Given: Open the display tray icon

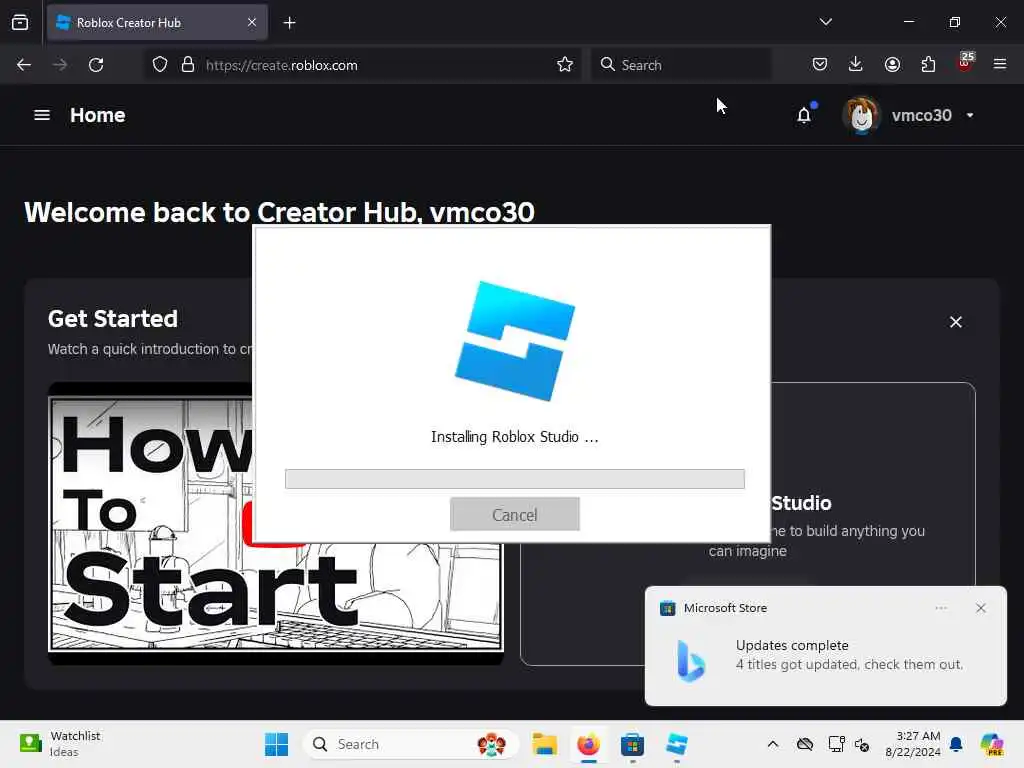Looking at the screenshot, I should tap(835, 744).
